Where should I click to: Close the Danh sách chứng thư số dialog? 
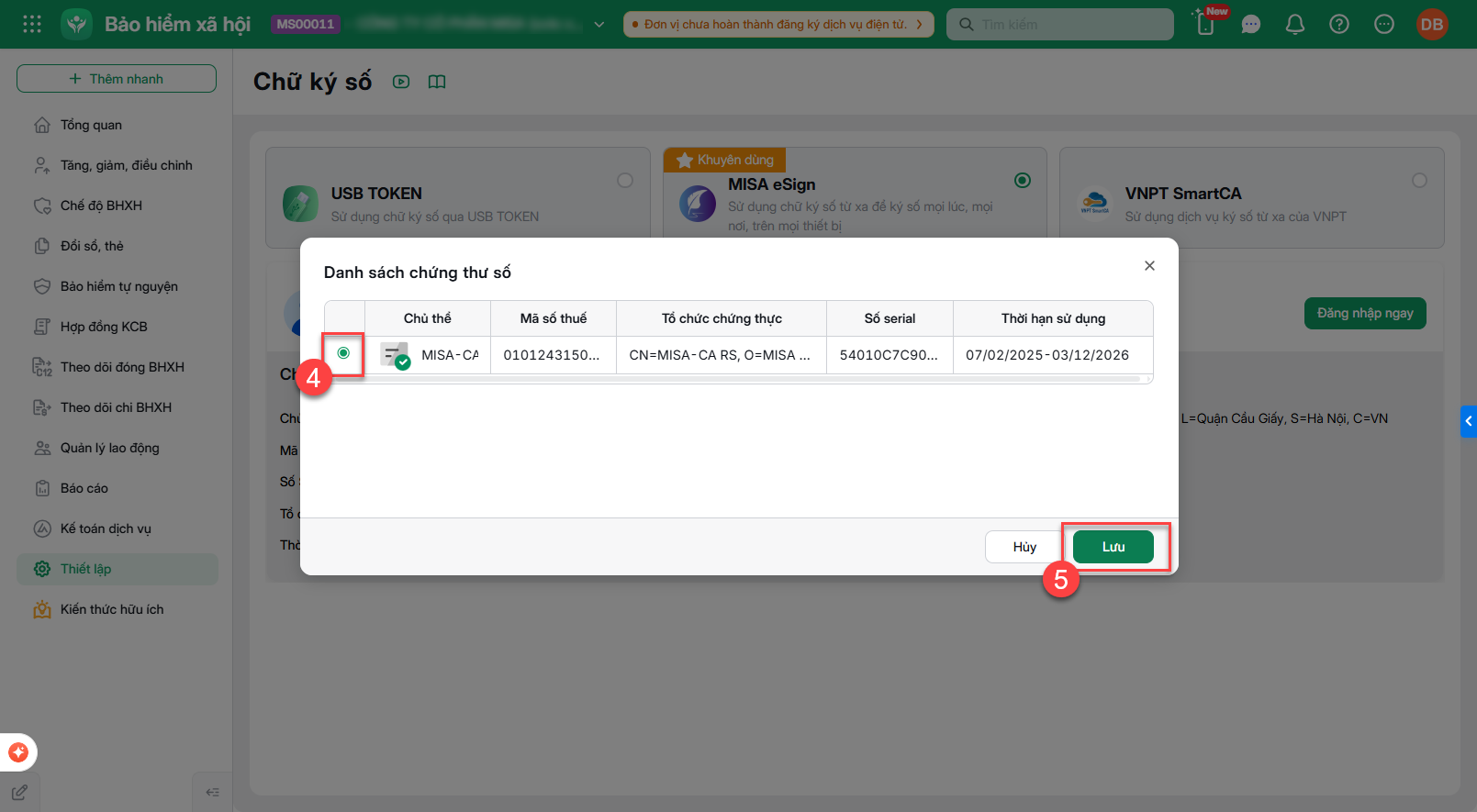click(1149, 265)
